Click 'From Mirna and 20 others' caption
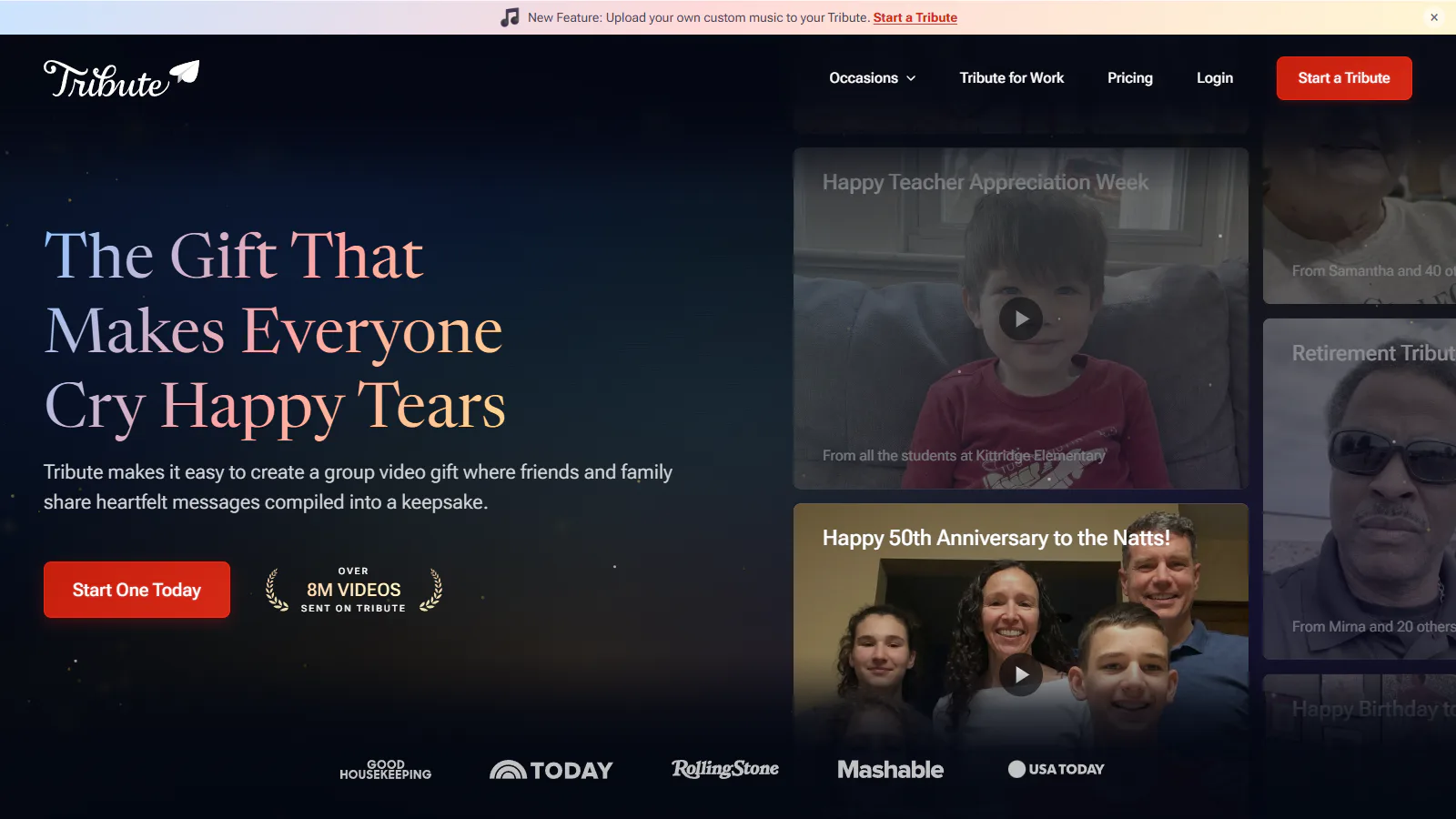The width and height of the screenshot is (1456, 819). click(1374, 626)
